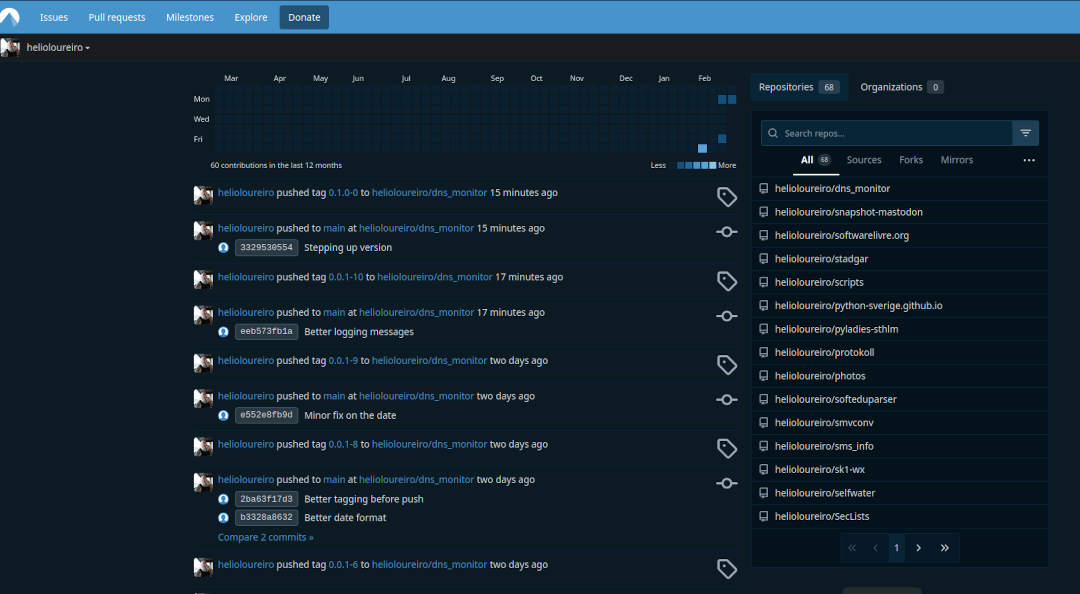
Task: Click the site logo in top-left corner
Action: coord(11,15)
